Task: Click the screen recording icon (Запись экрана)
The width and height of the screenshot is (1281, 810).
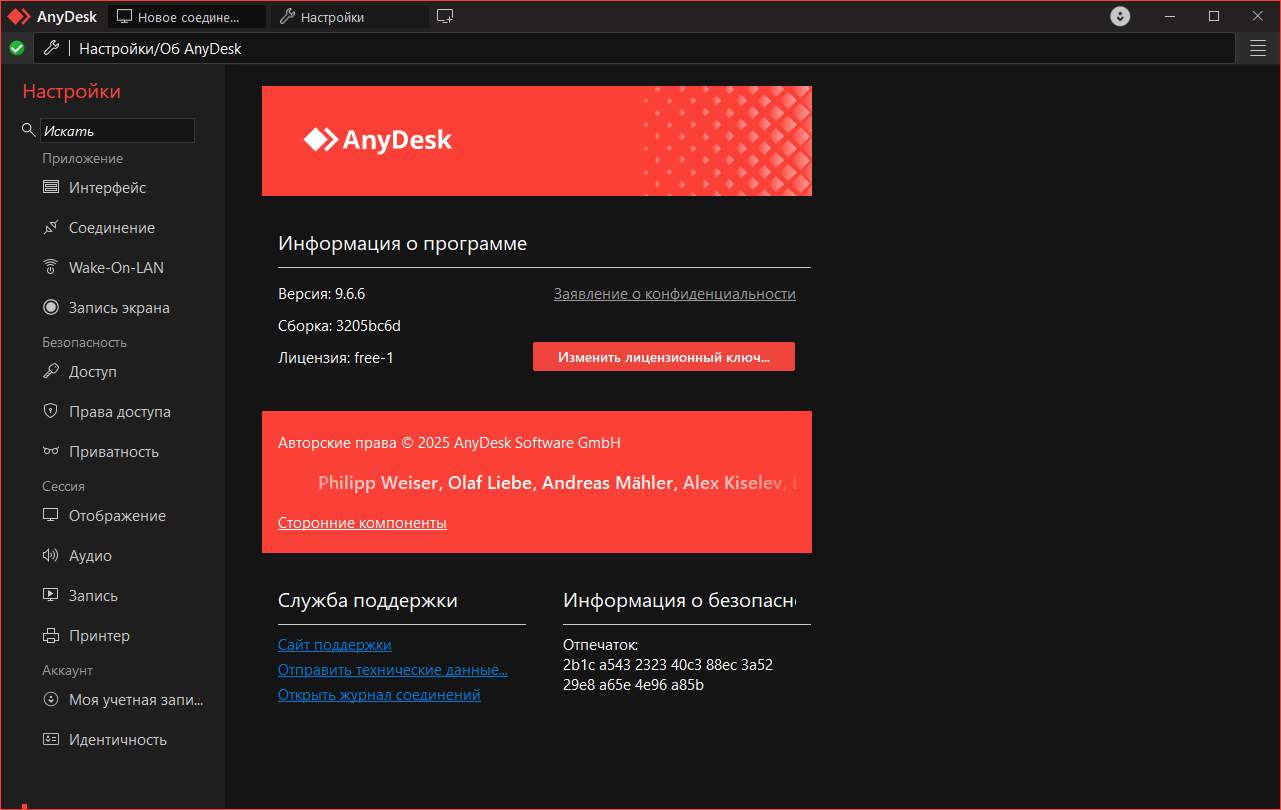Action: tap(51, 308)
